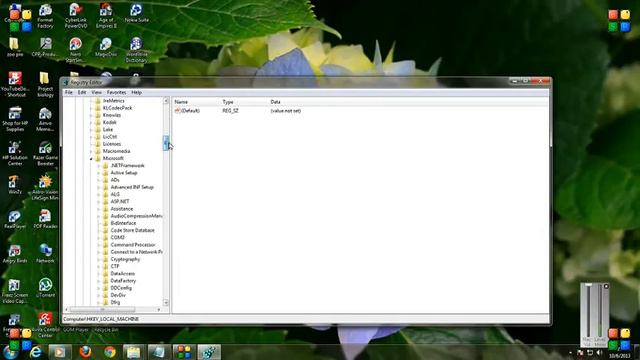Image resolution: width=640 pixels, height=360 pixels.
Task: Open Google Chrome from the taskbar
Action: pyautogui.click(x=109, y=352)
